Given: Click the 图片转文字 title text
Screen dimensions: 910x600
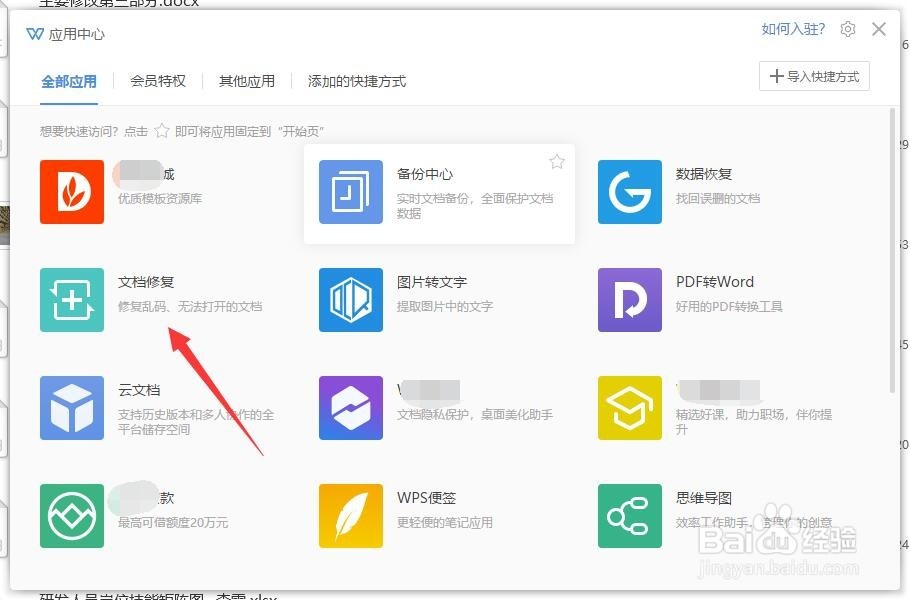Looking at the screenshot, I should (x=432, y=282).
